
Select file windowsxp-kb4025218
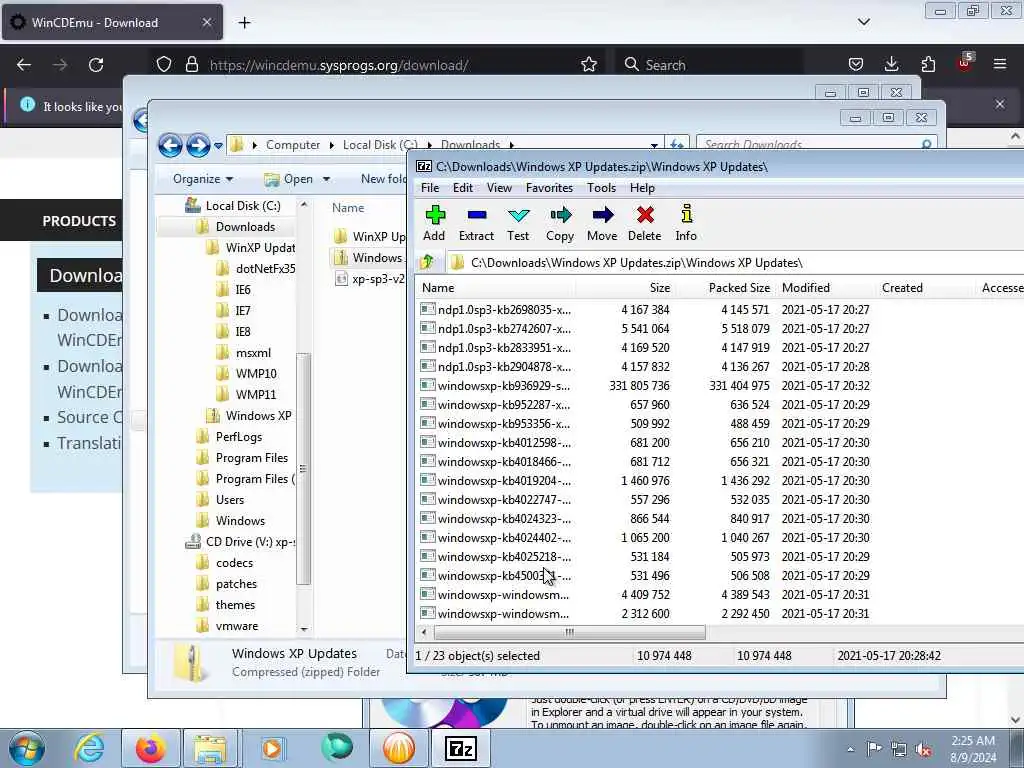496,557
